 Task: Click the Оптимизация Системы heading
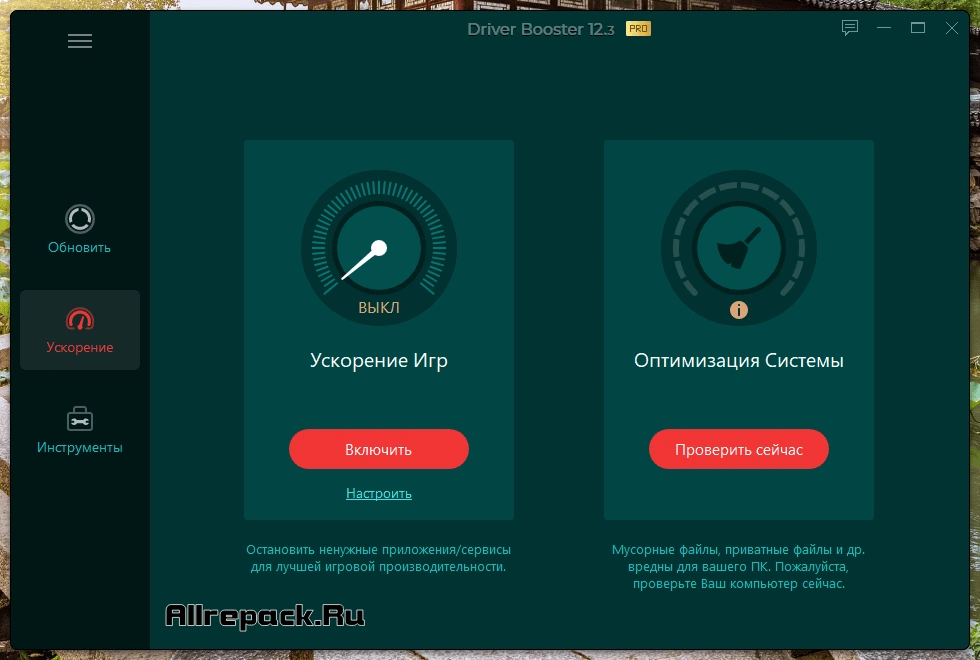739,361
